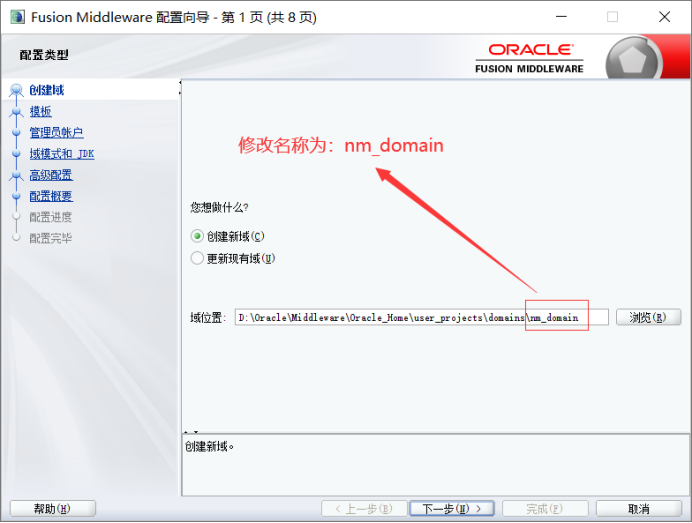Click the 高级配置 step node icon

(x=16, y=175)
